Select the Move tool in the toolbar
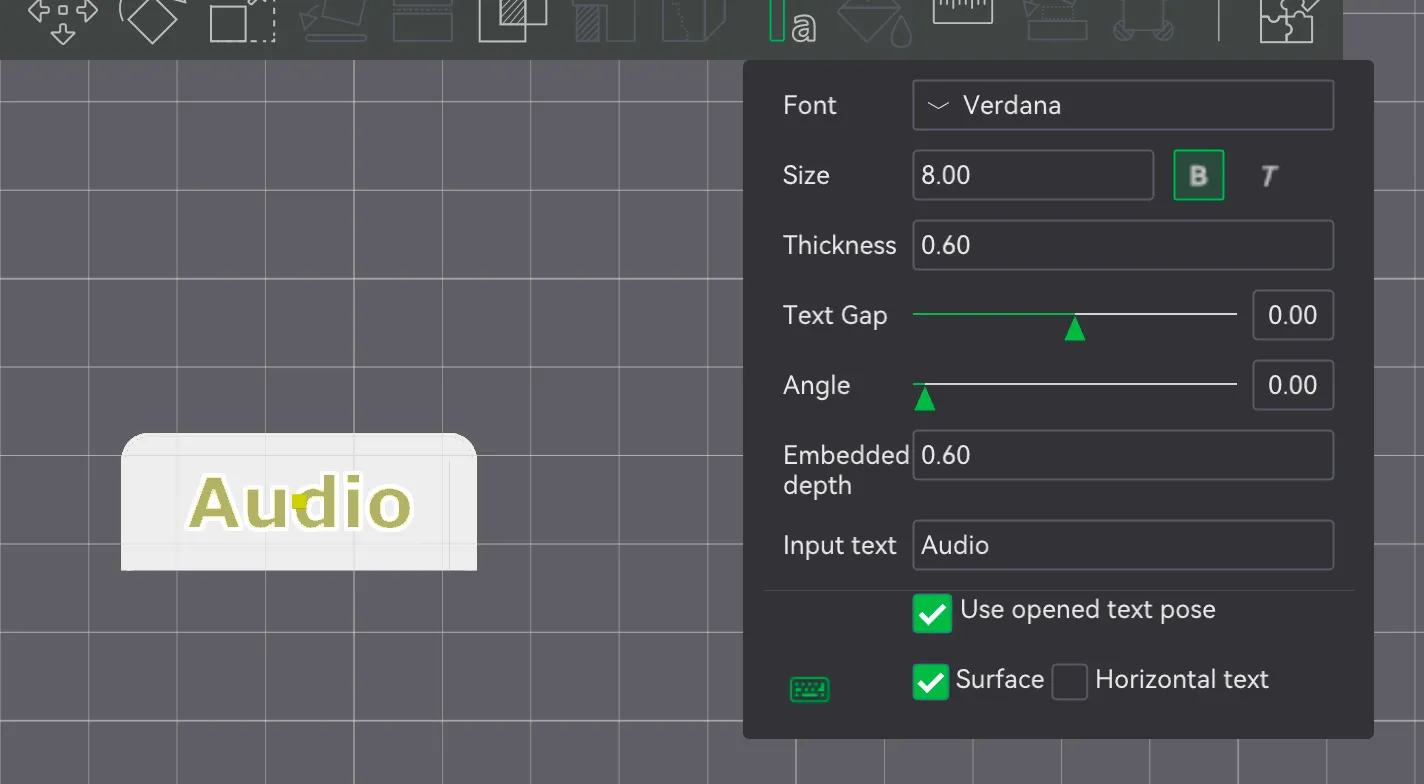 click(62, 20)
